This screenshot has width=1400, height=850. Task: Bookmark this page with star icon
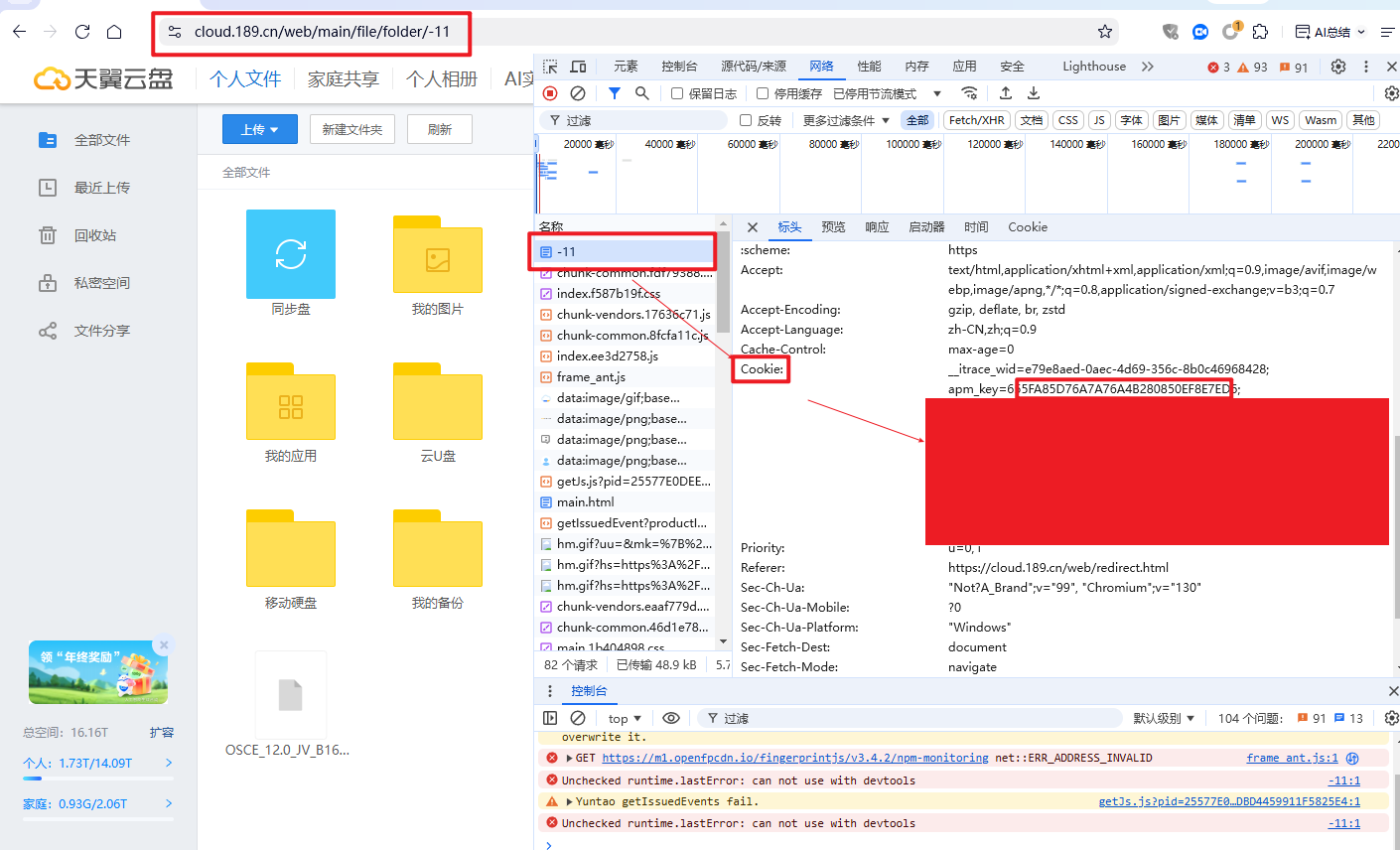[1105, 32]
